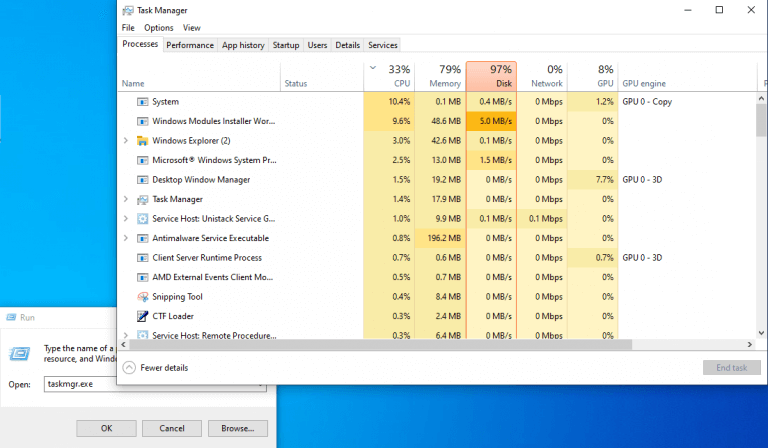Click the Microsoft Windows System Protection icon
768x448 pixels.
[x=142, y=160]
